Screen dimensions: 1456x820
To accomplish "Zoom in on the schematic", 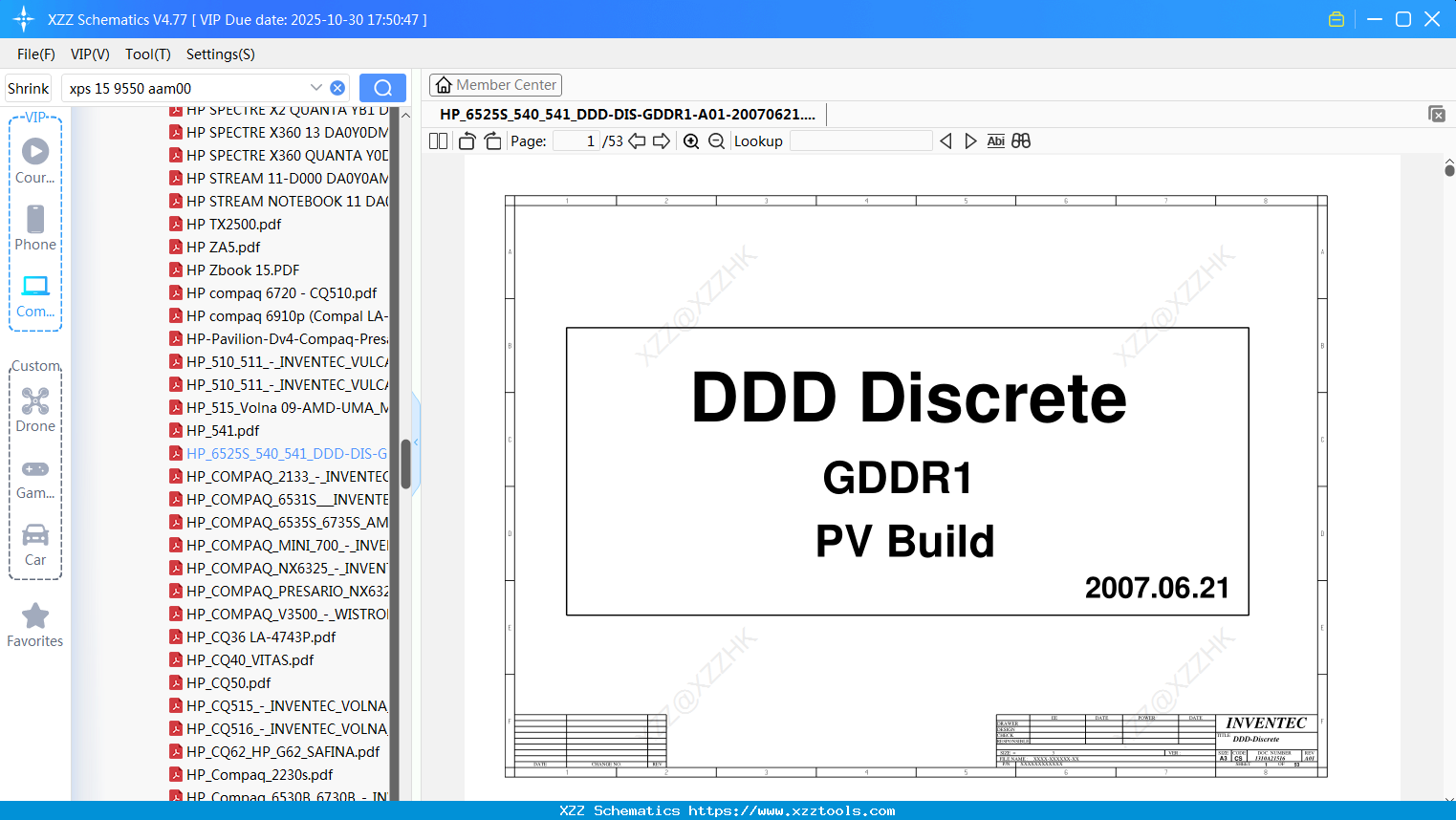I will click(691, 141).
